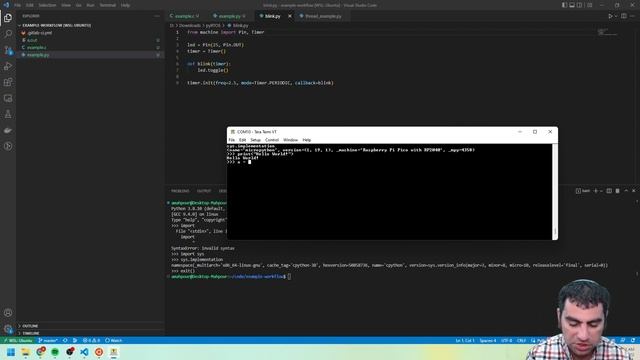This screenshot has height=360, width=640.
Task: Click CRLF line ending in status bar
Action: 522,340
